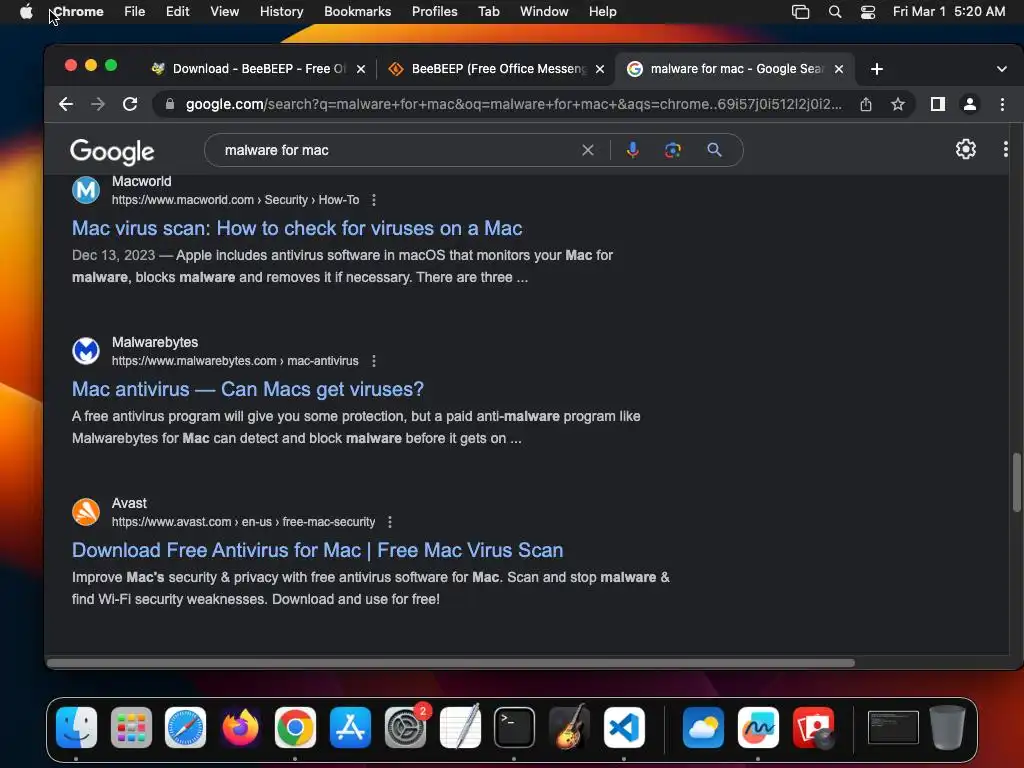Screen dimensions: 1024x768
Task: Open the View menu
Action: (224, 11)
